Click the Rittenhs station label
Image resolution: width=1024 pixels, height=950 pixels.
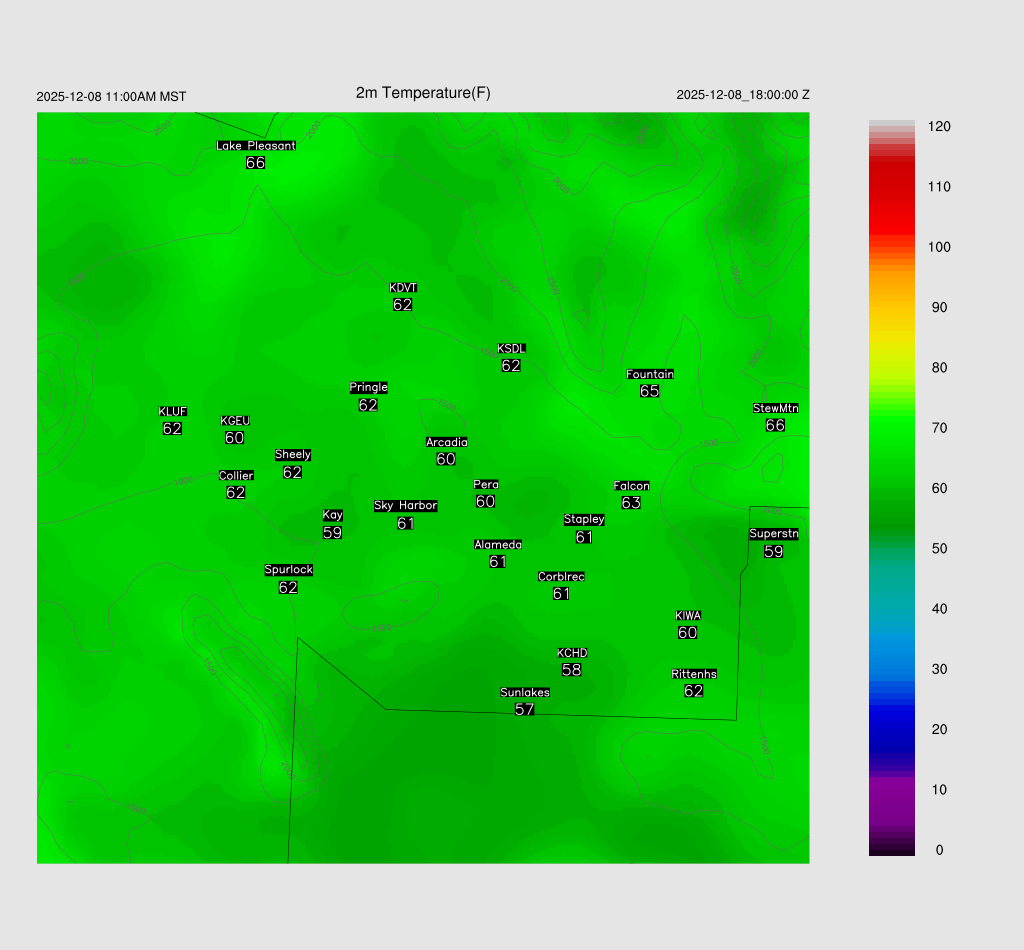point(694,674)
